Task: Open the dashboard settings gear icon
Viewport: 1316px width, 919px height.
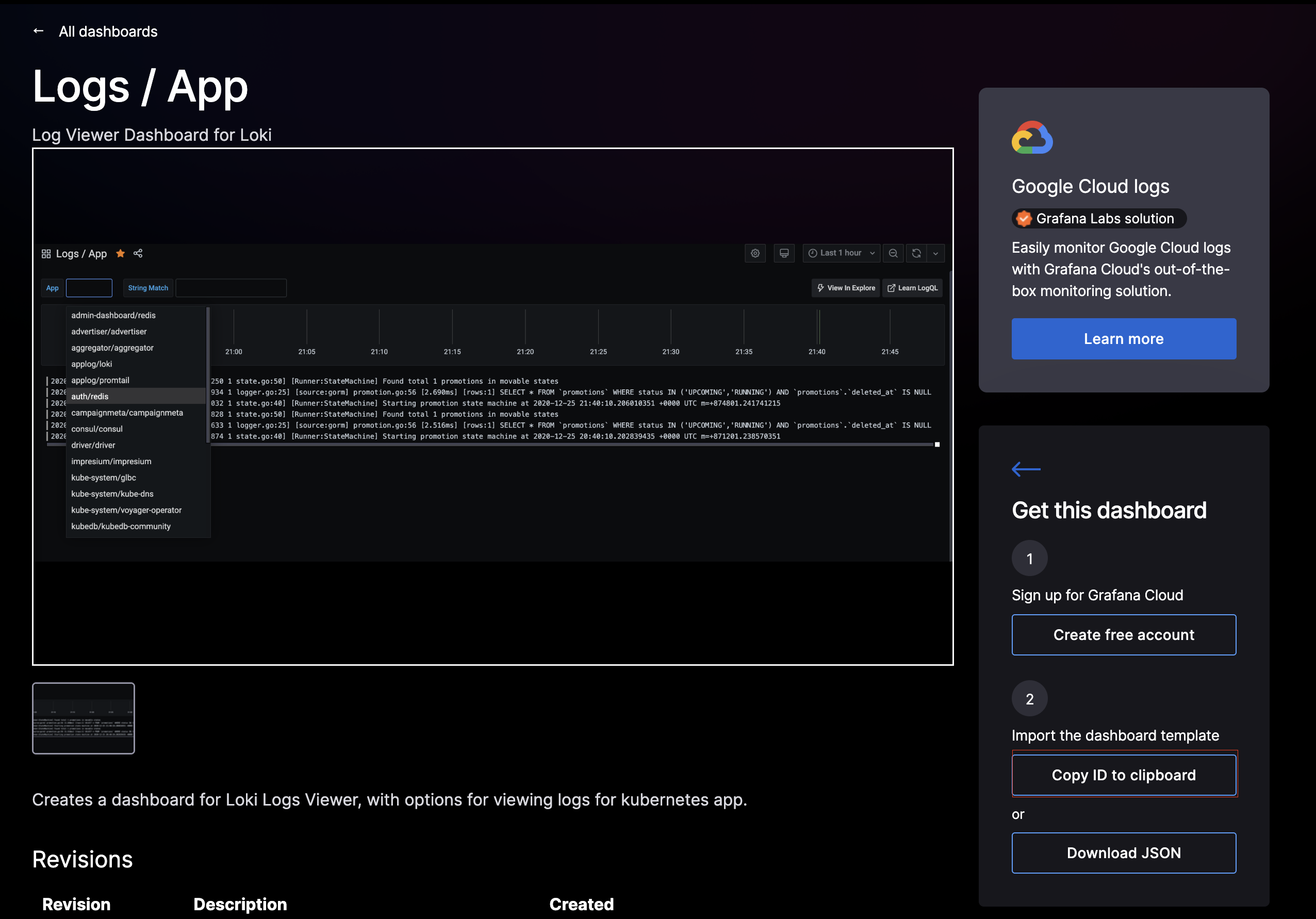Action: pos(755,253)
